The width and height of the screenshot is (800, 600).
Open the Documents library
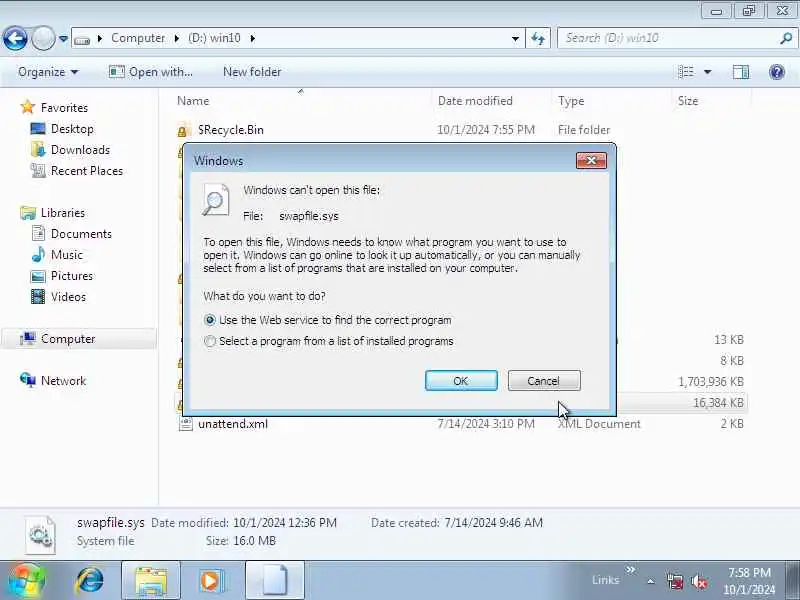click(81, 234)
